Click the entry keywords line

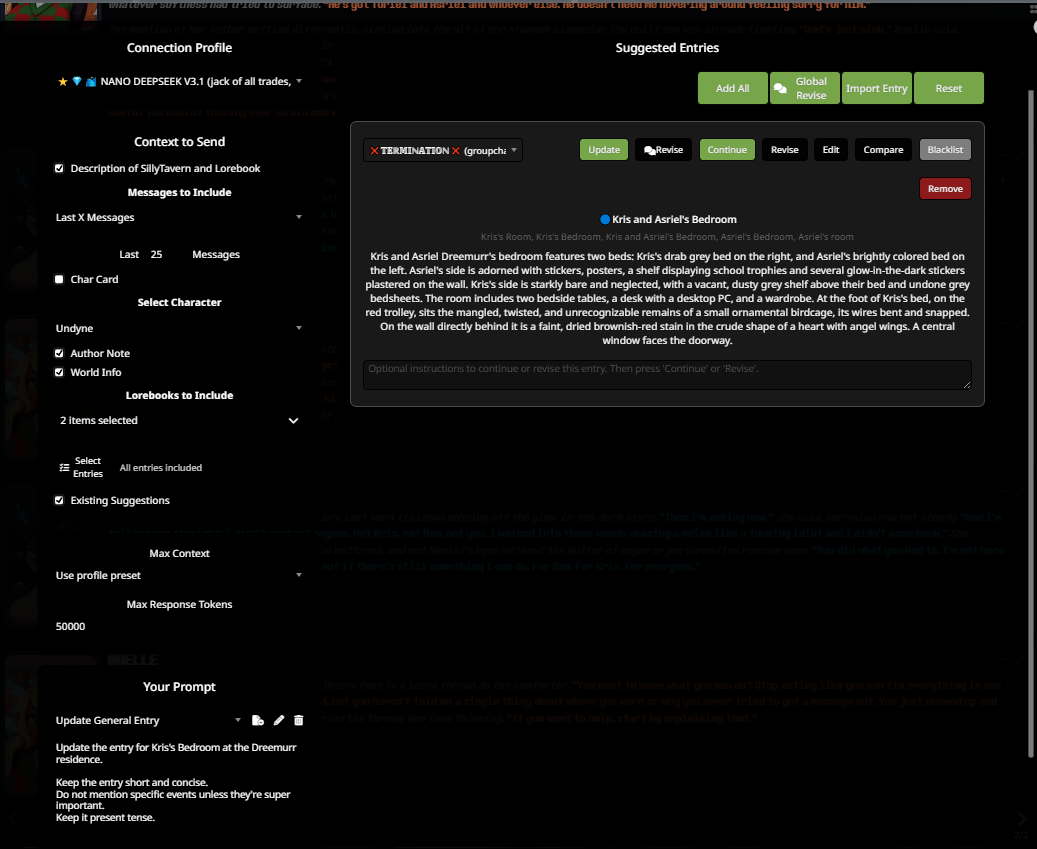click(x=667, y=237)
